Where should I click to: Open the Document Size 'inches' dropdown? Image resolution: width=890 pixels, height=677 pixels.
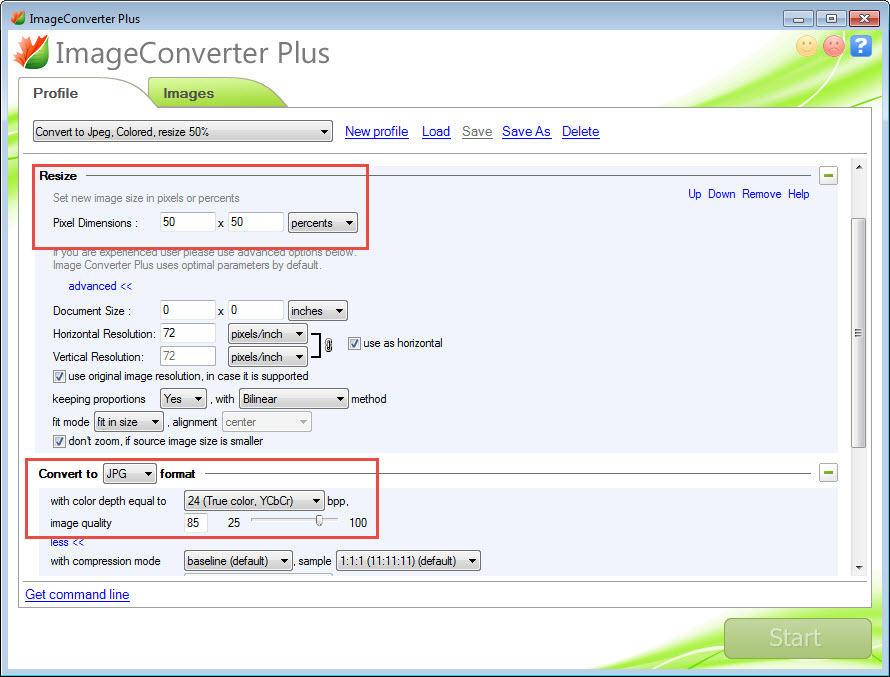coord(317,311)
